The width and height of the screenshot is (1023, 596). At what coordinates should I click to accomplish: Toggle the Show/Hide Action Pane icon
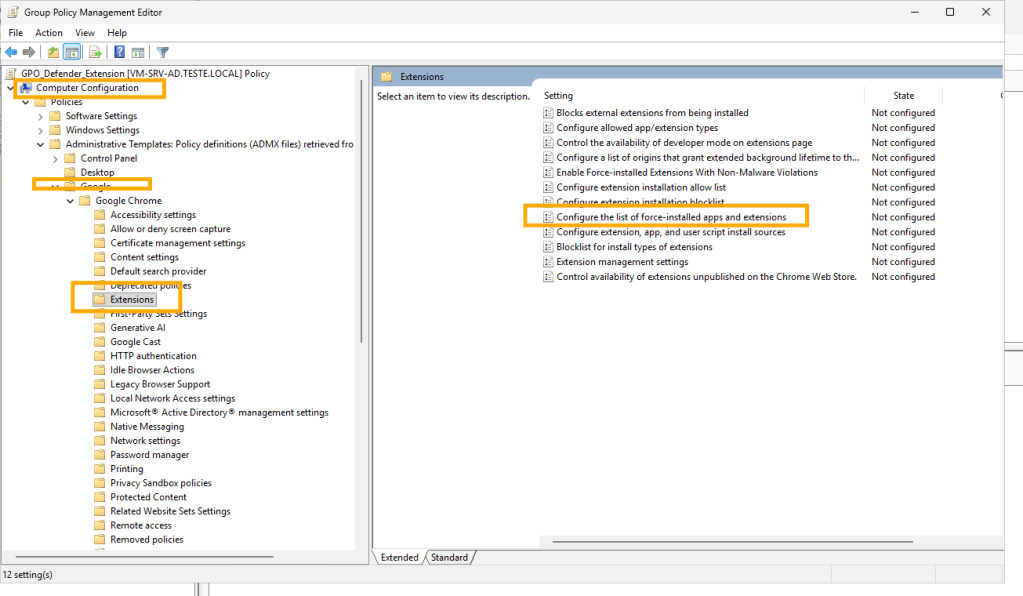[138, 52]
